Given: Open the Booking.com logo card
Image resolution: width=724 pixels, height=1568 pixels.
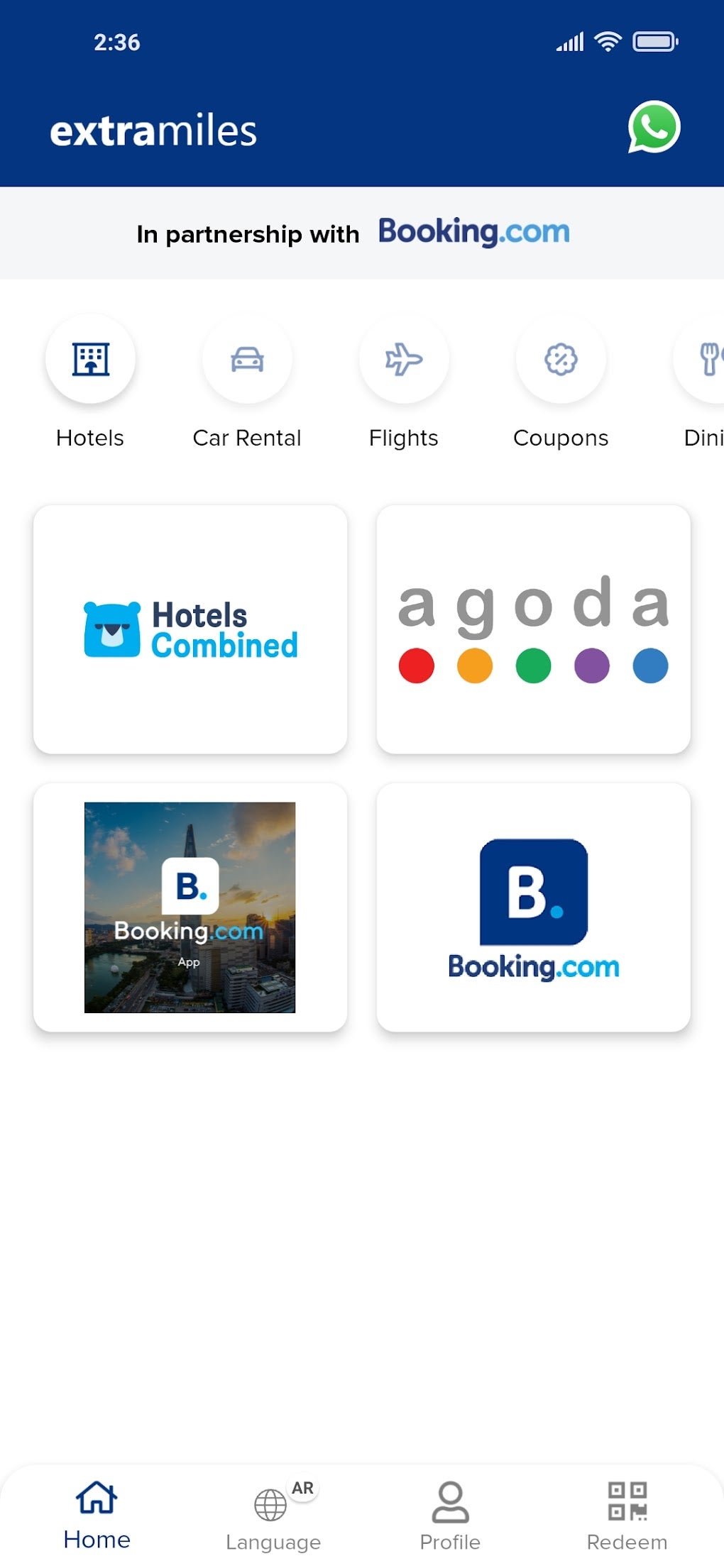Looking at the screenshot, I should (x=533, y=907).
